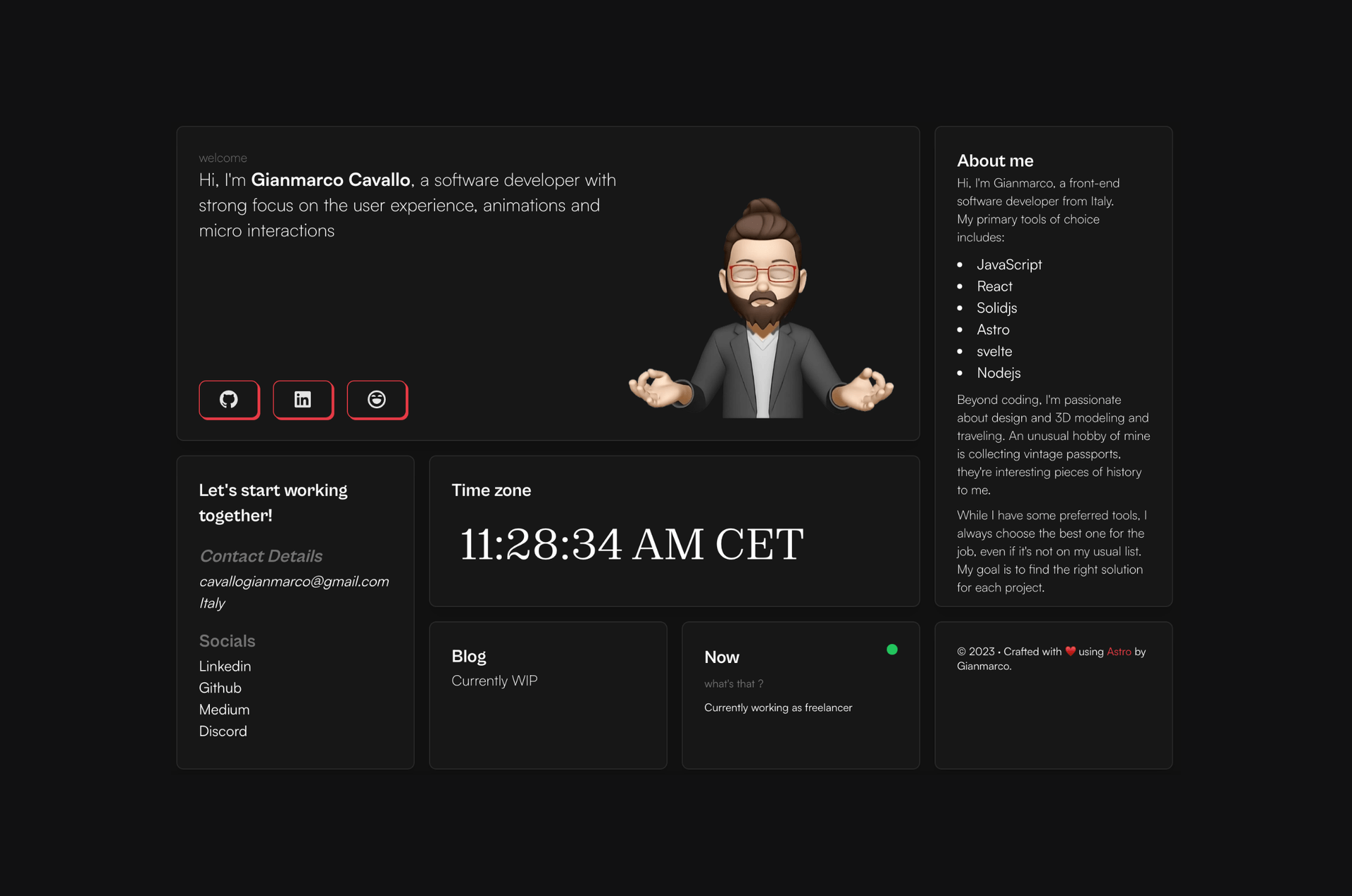Click the Time zone card title
The image size is (1352, 896).
pos(491,490)
